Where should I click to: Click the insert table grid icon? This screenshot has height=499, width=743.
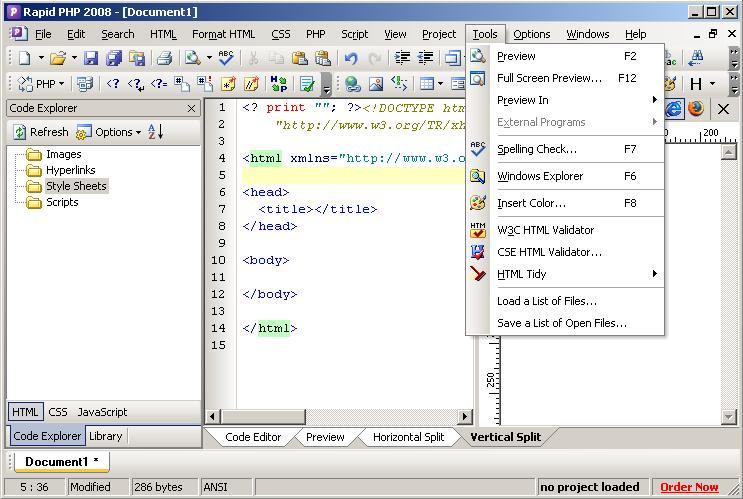tap(426, 84)
